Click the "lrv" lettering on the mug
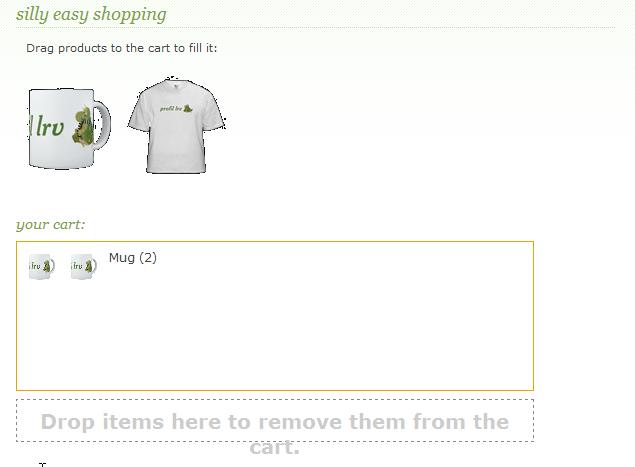The height and width of the screenshot is (467, 635). coord(50,127)
